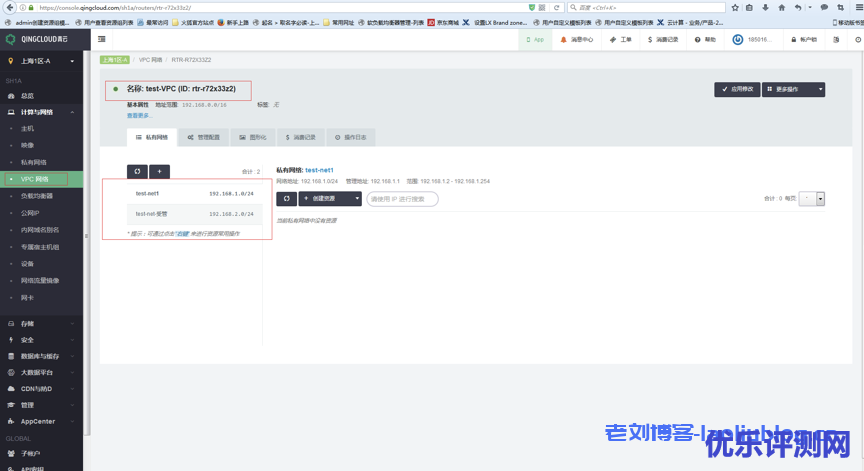This screenshot has height=471, width=864.
Task: Expand the 大数据平台 section
Action: [x=41, y=372]
